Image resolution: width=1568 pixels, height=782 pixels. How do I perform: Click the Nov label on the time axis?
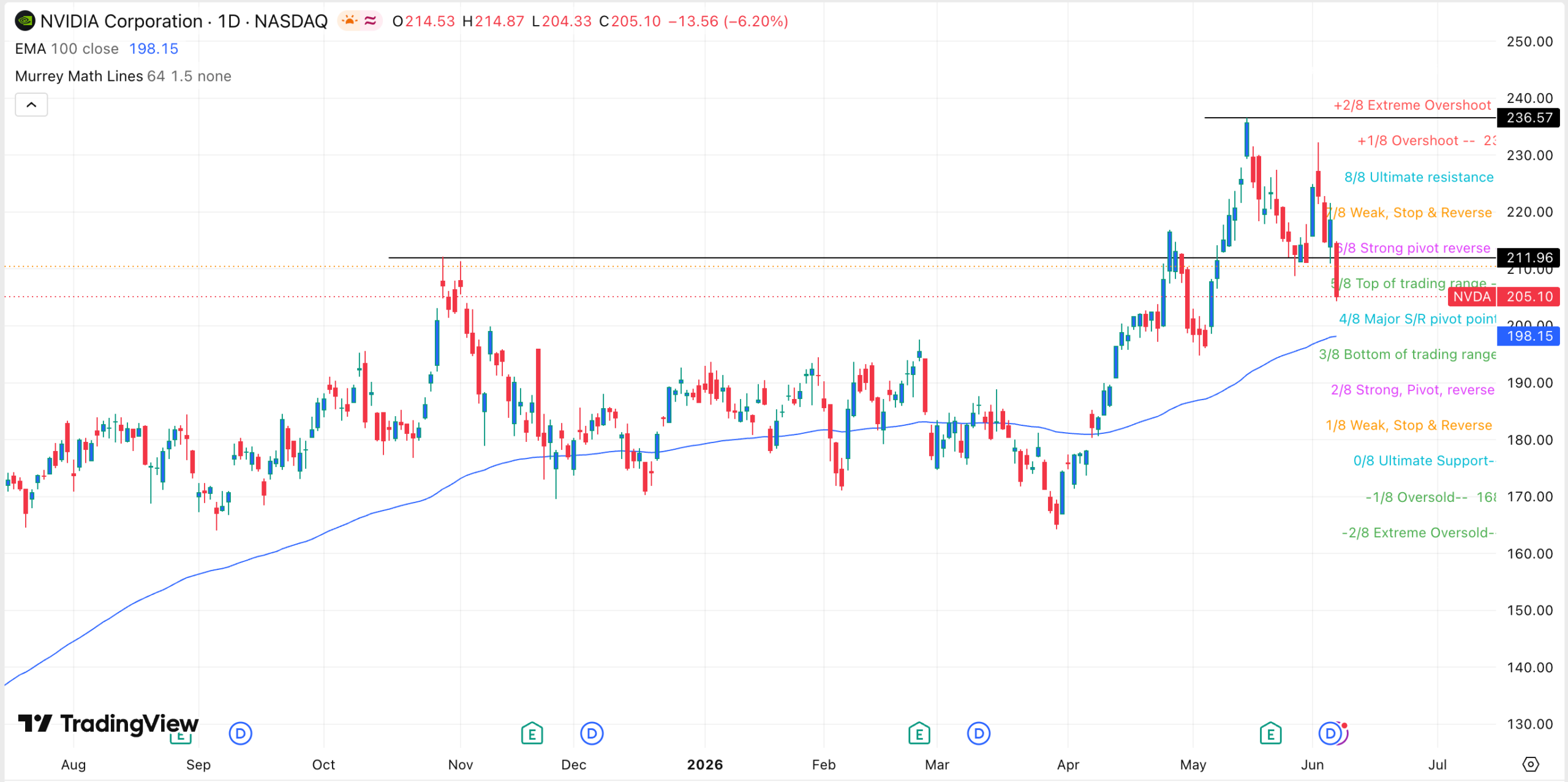click(461, 764)
